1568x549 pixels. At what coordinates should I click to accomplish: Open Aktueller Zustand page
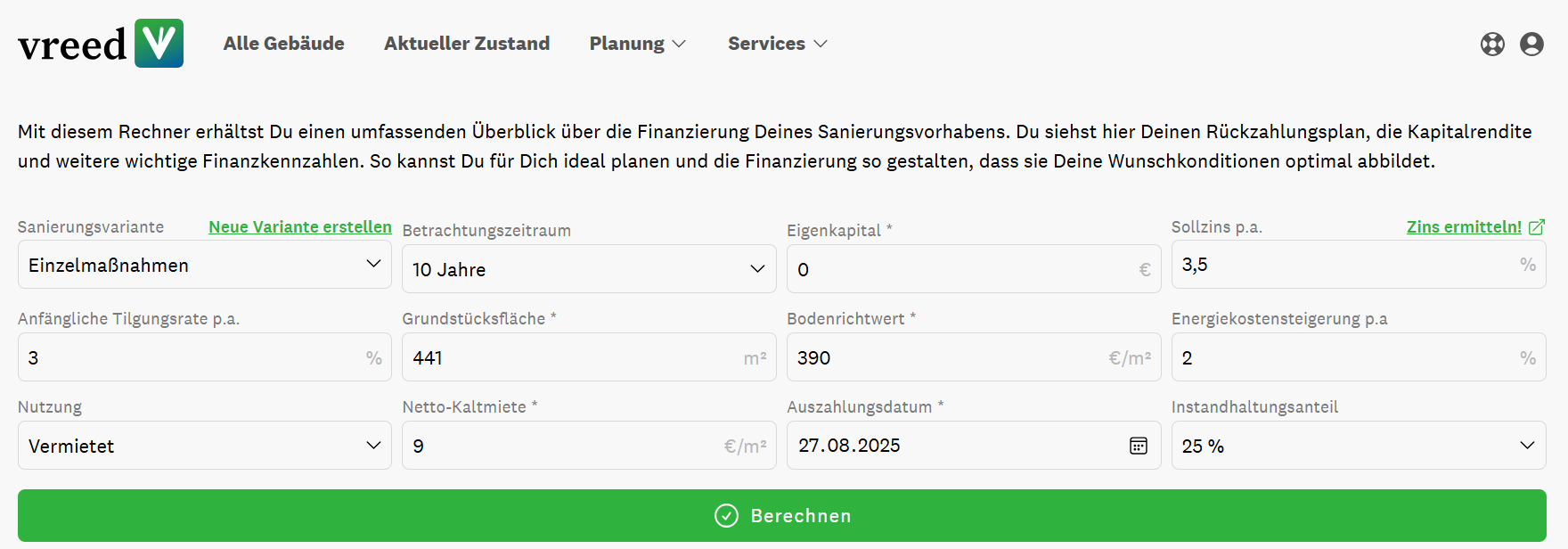pos(467,44)
